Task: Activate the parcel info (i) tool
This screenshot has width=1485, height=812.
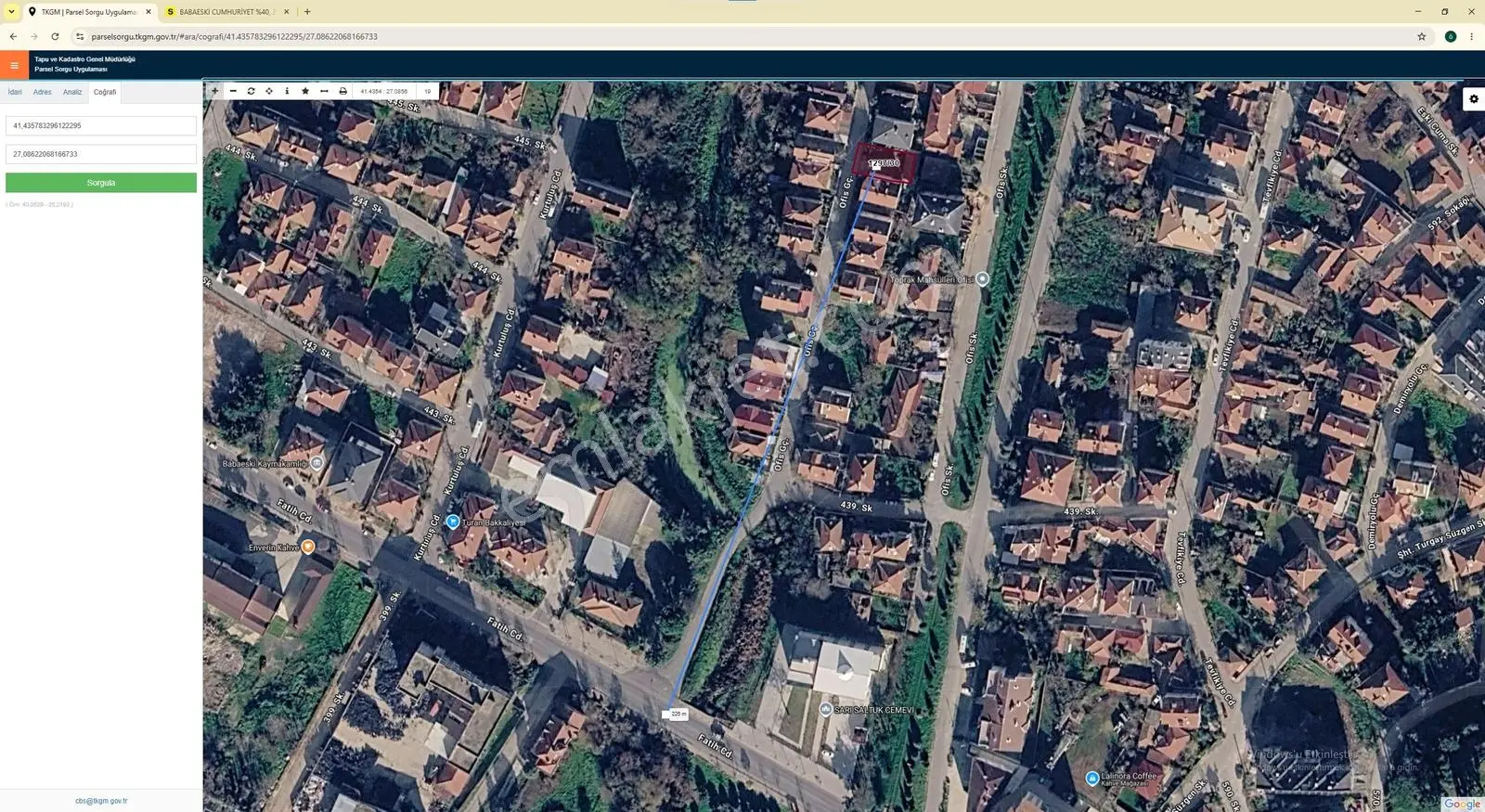Action: 287,91
